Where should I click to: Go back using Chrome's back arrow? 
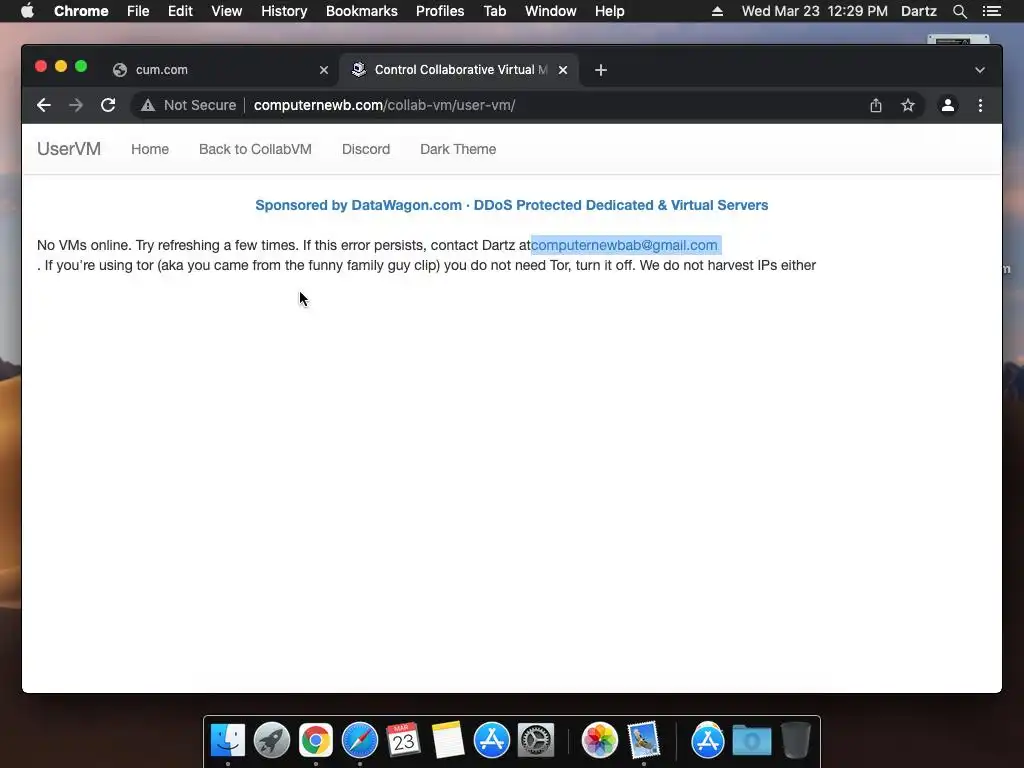44,105
